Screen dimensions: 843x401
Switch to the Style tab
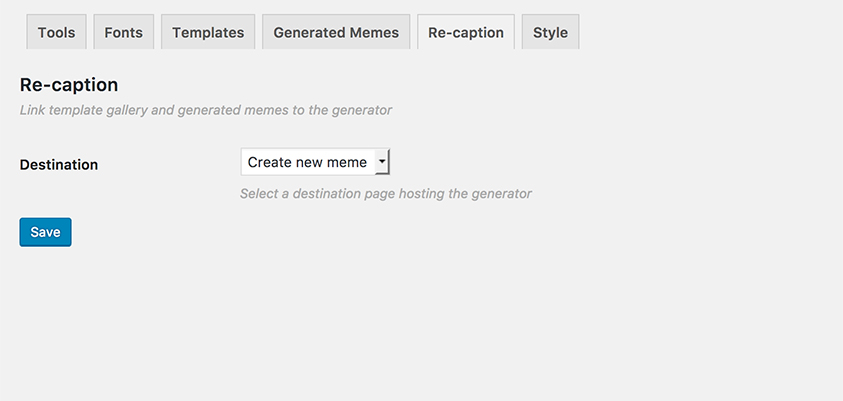pyautogui.click(x=551, y=32)
